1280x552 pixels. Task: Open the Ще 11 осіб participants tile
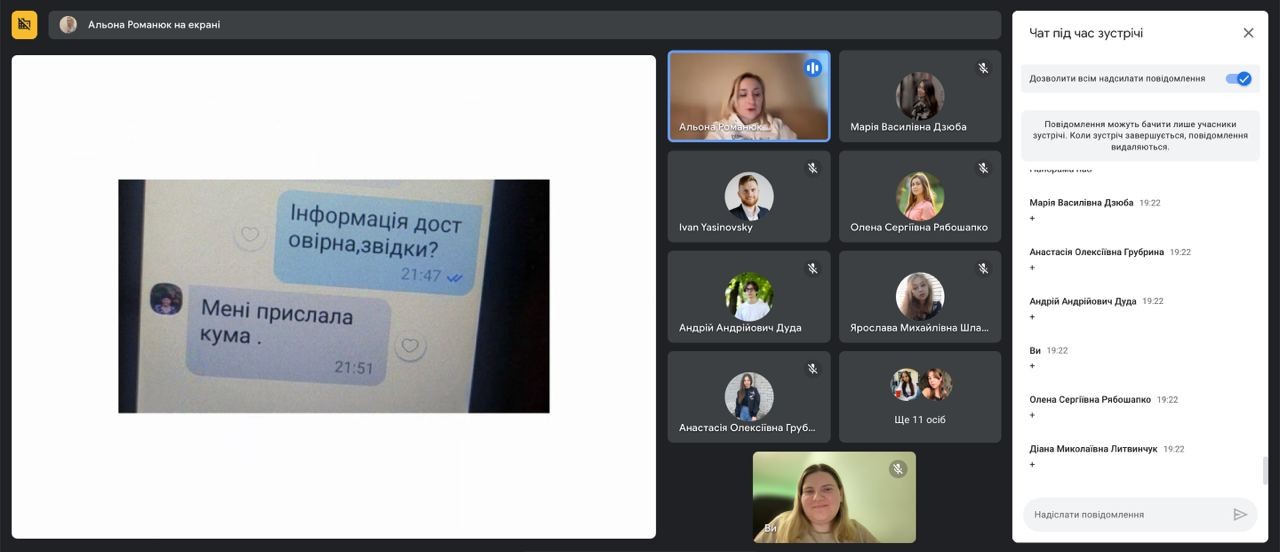coord(920,397)
